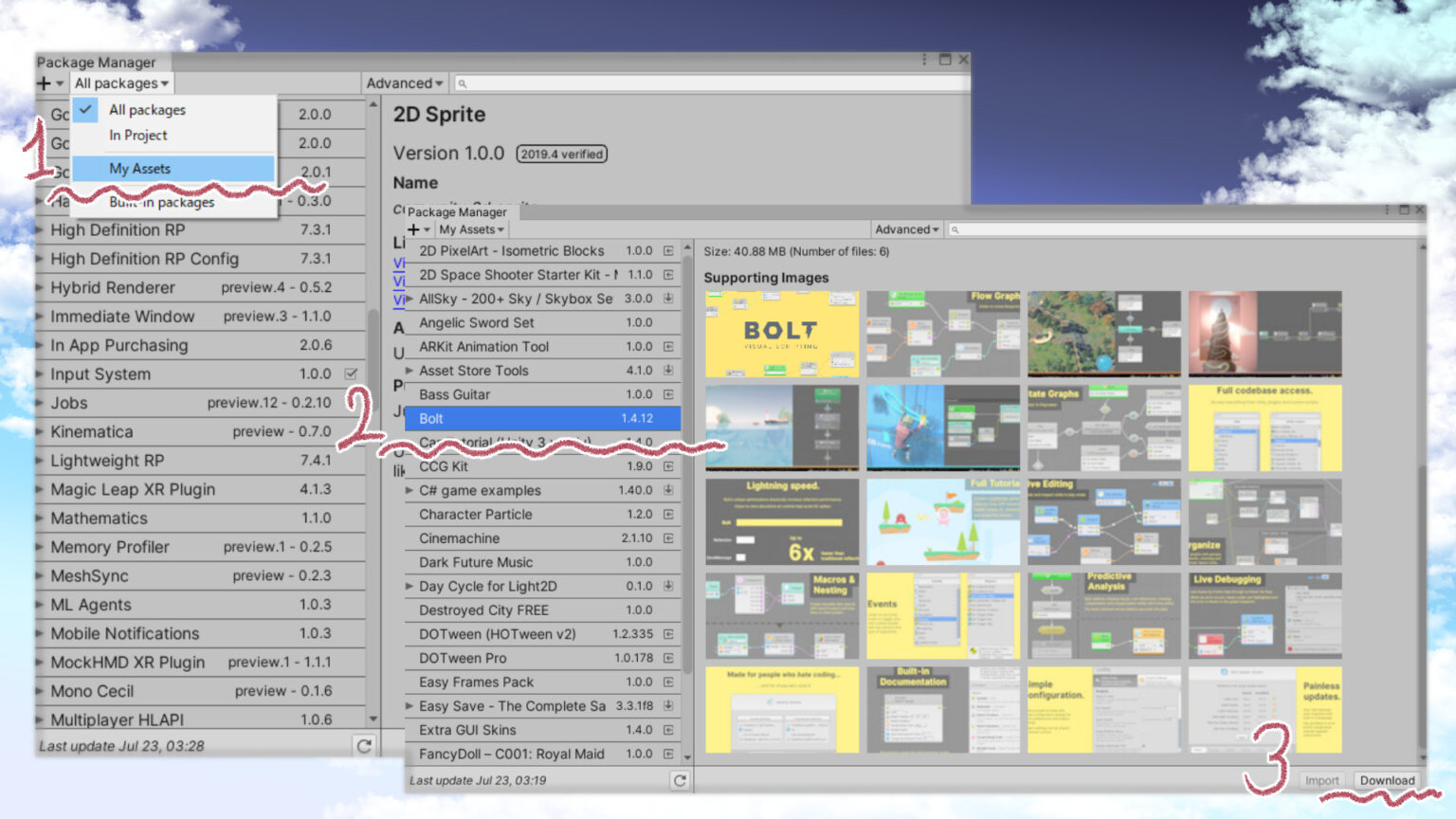The height and width of the screenshot is (819, 1456).
Task: Click the import icon on the Cinemachine row
Action: [668, 538]
